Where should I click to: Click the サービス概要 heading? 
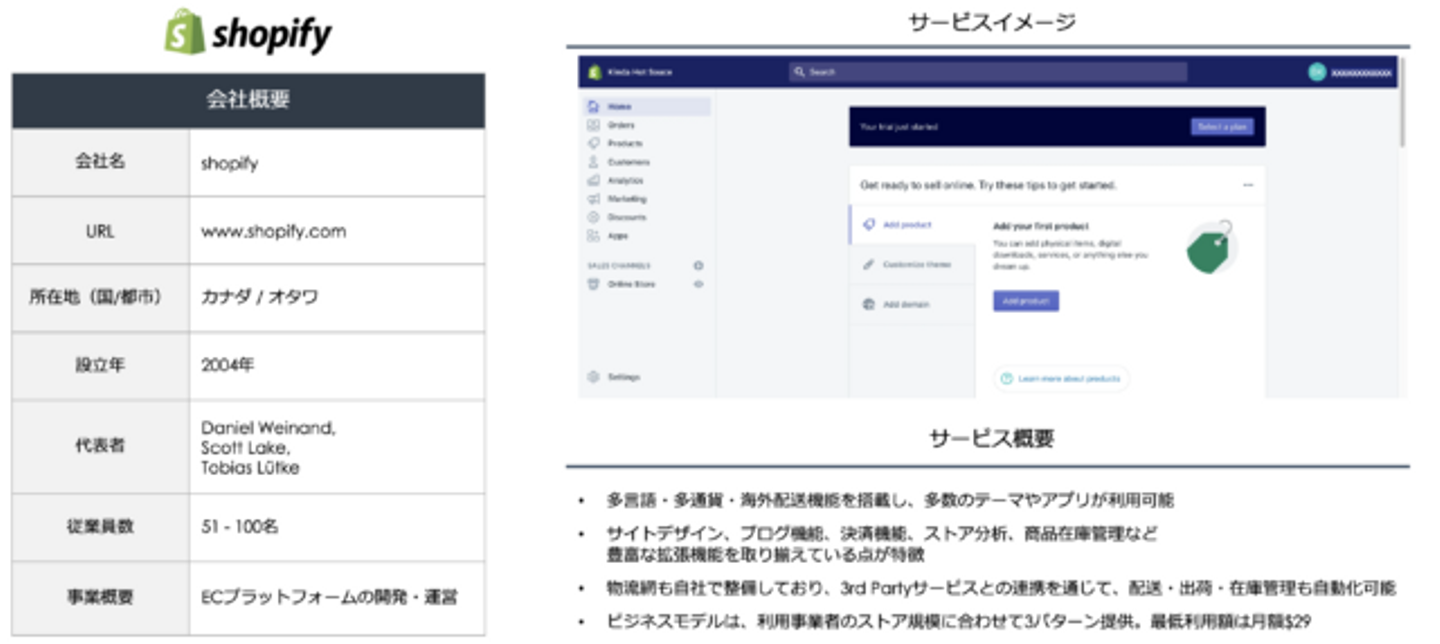(x=991, y=438)
